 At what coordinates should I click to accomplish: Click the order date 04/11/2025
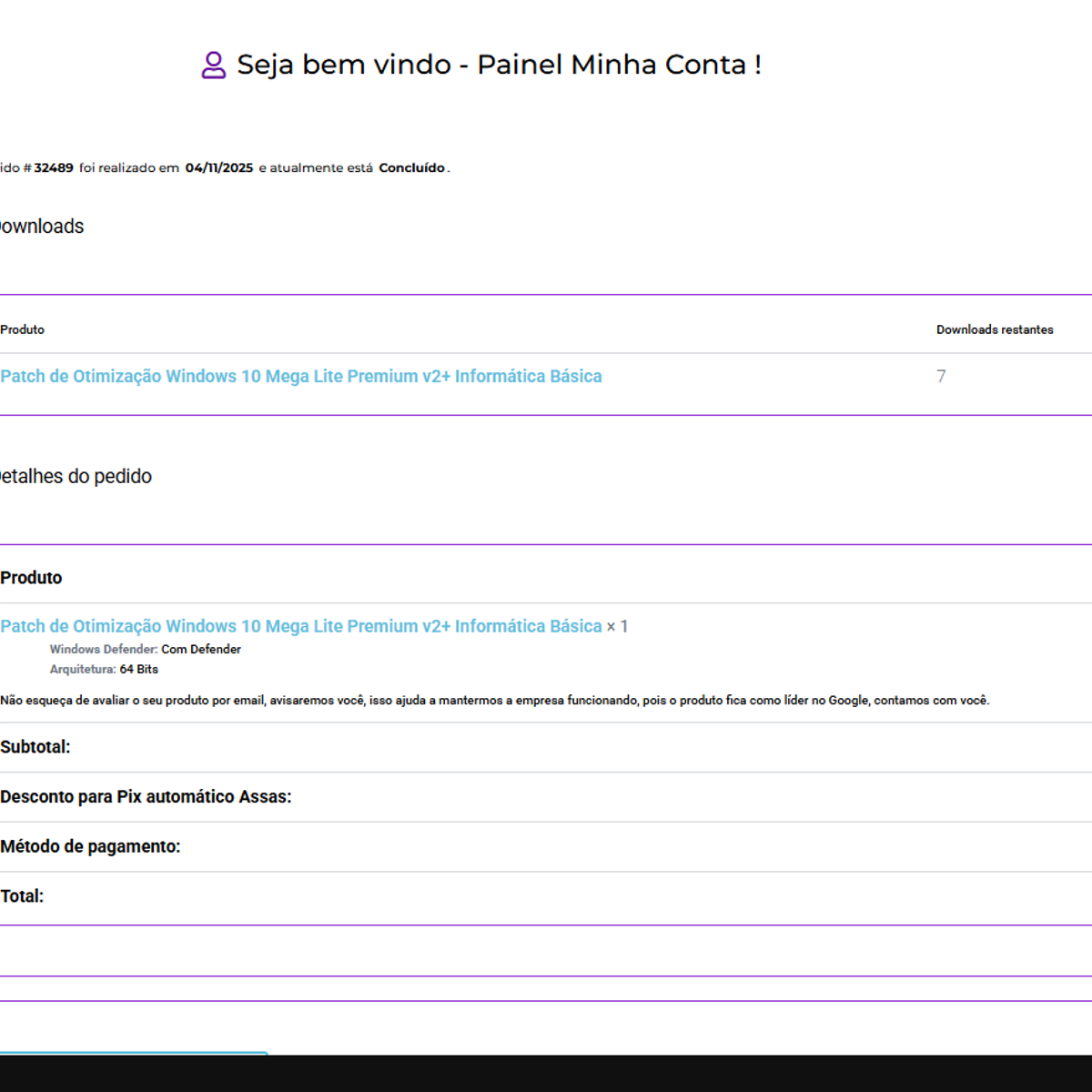coord(219,168)
